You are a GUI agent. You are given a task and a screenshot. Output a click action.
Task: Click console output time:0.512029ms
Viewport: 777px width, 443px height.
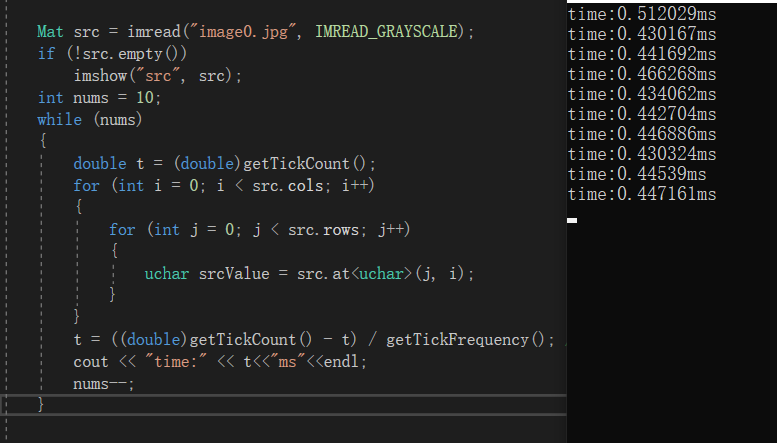[642, 14]
